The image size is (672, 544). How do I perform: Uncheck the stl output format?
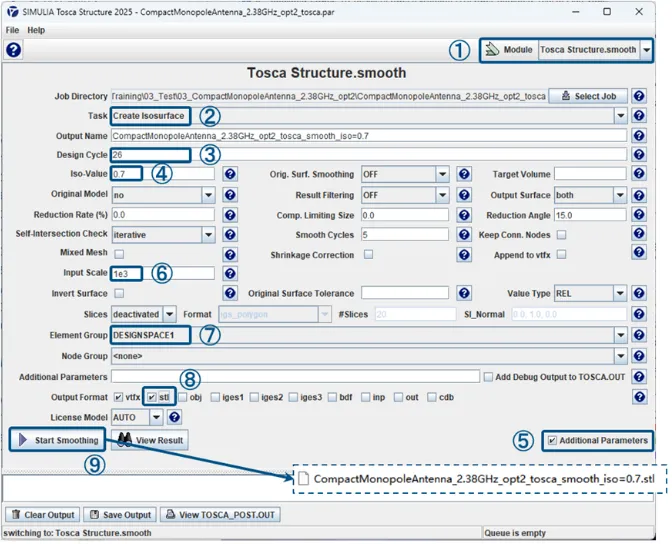151,397
